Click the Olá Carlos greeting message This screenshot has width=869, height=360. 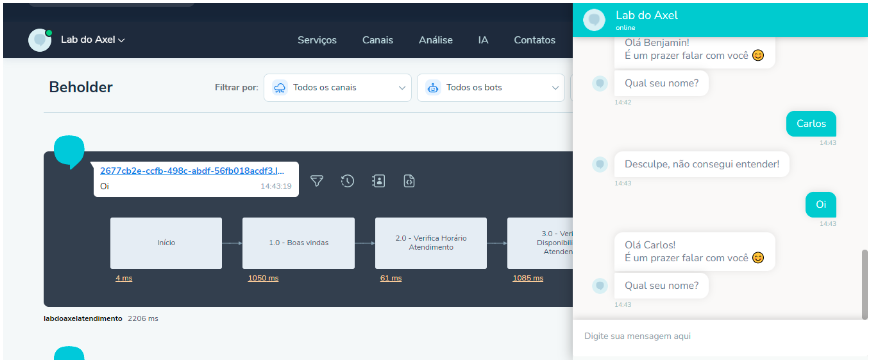(x=694, y=251)
